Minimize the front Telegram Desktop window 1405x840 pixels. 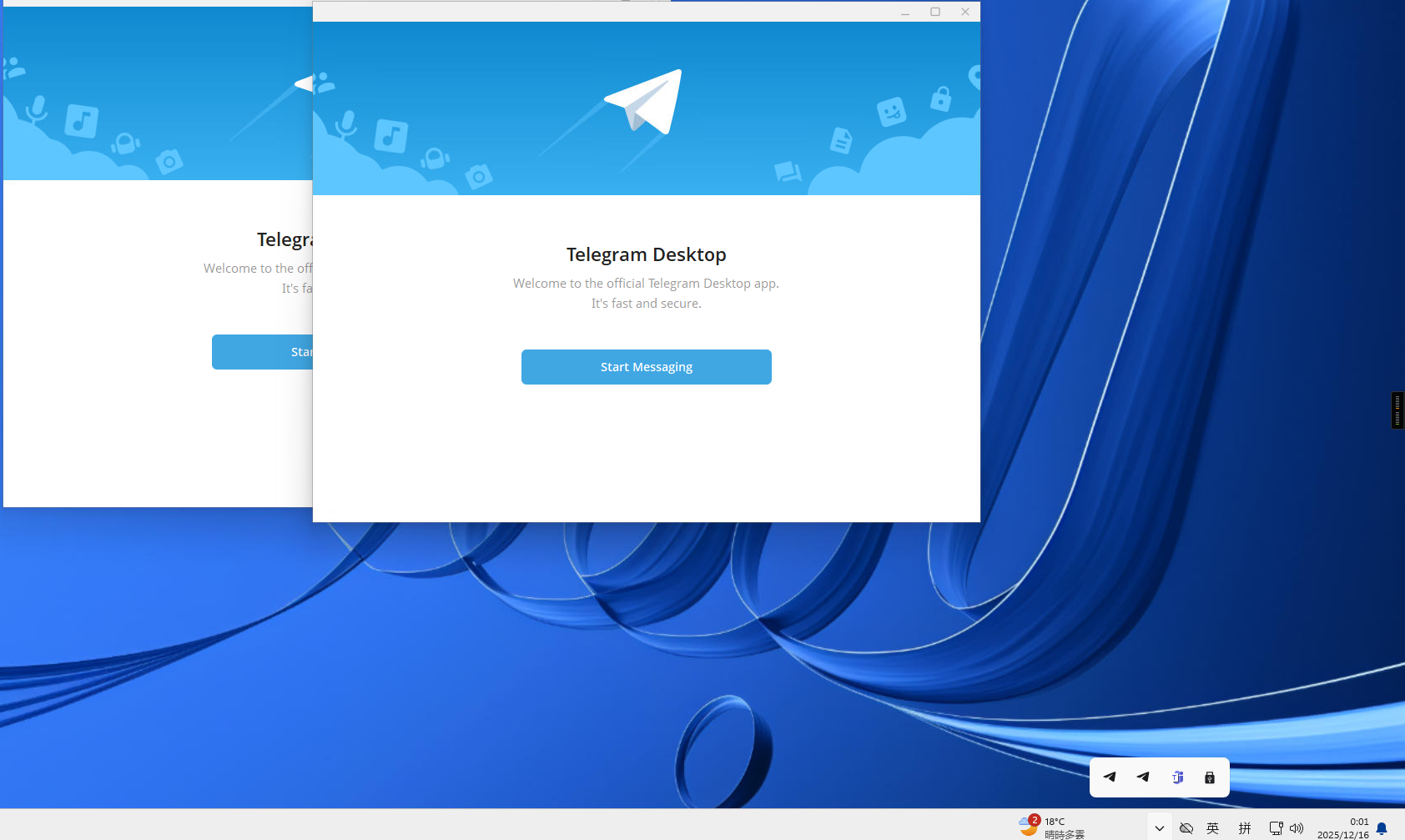pyautogui.click(x=905, y=12)
